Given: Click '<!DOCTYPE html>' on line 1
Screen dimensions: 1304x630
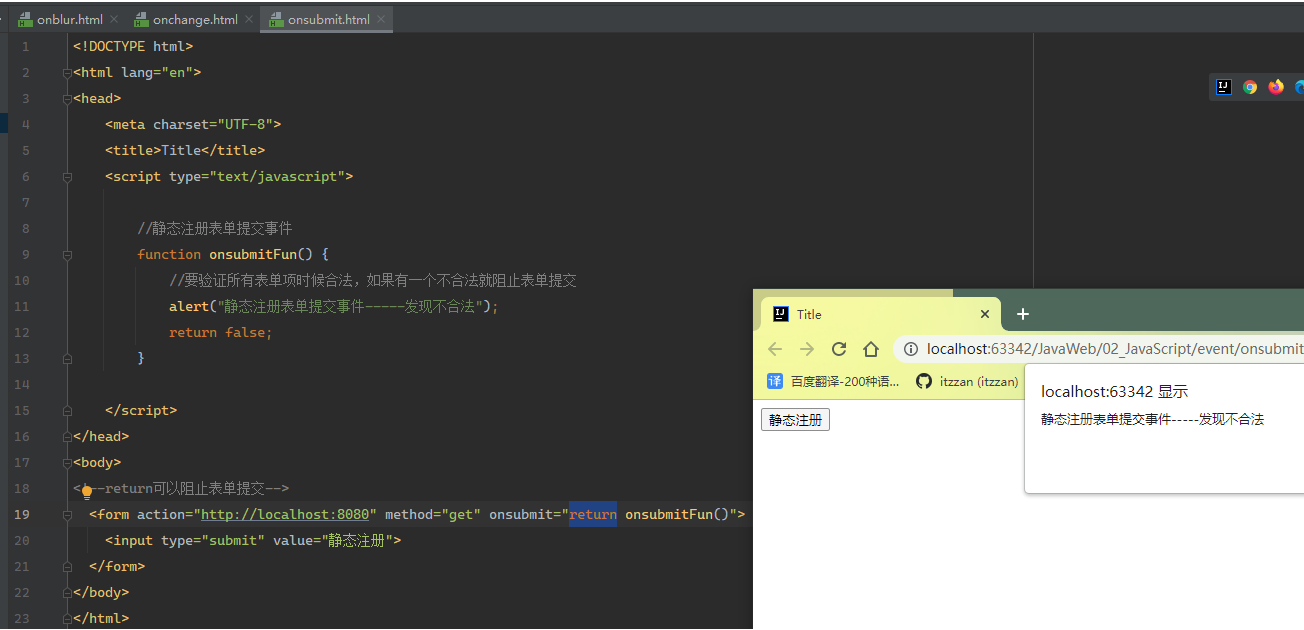Looking at the screenshot, I should (133, 46).
